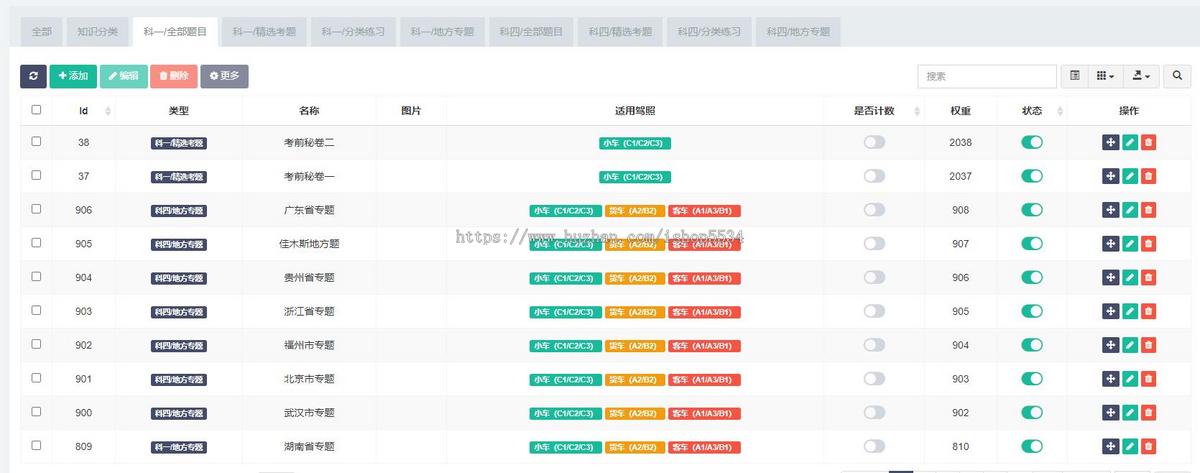
Task: Sort the table by Id column
Action: pyautogui.click(x=84, y=111)
